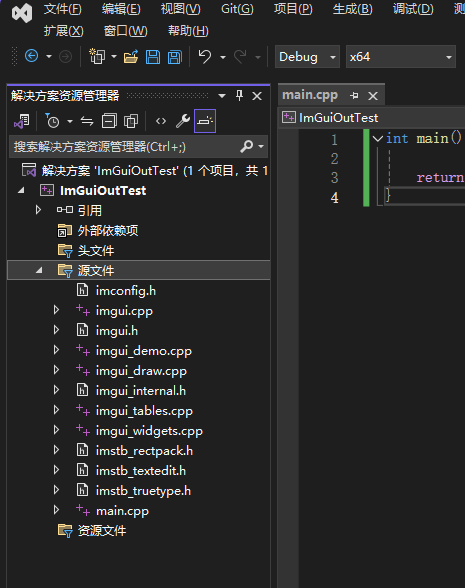Screen dimensions: 465x588
Task: Open the pending changes filter dropdown
Action: 70,121
